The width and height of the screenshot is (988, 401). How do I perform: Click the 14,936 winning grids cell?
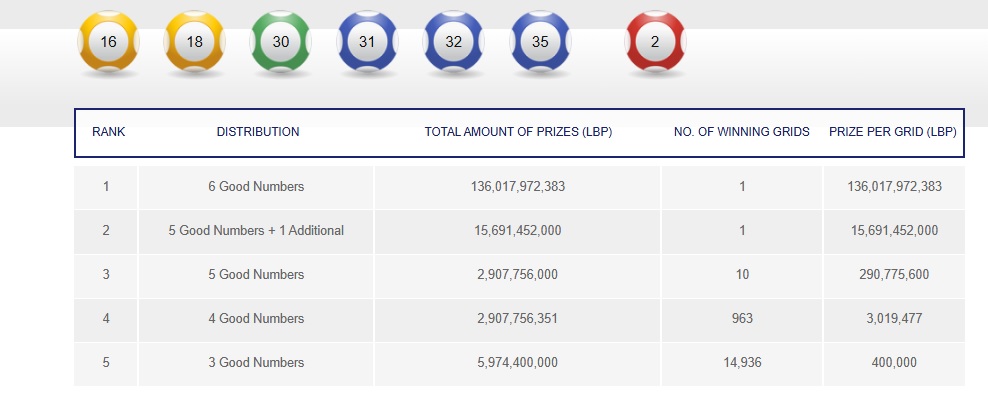pos(742,363)
